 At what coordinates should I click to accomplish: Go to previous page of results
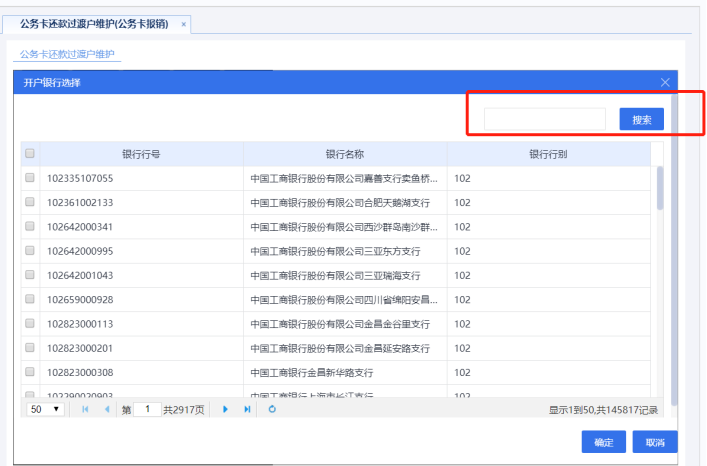click(x=107, y=409)
